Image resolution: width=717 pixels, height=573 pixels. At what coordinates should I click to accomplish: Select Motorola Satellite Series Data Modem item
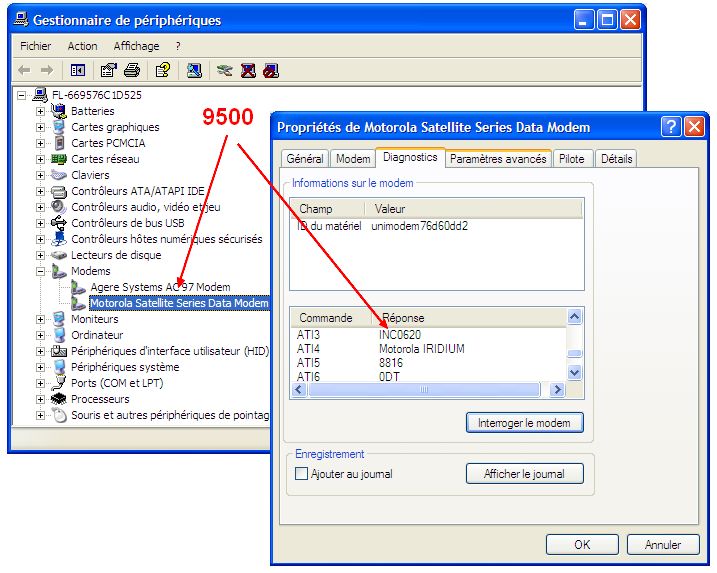tap(179, 303)
